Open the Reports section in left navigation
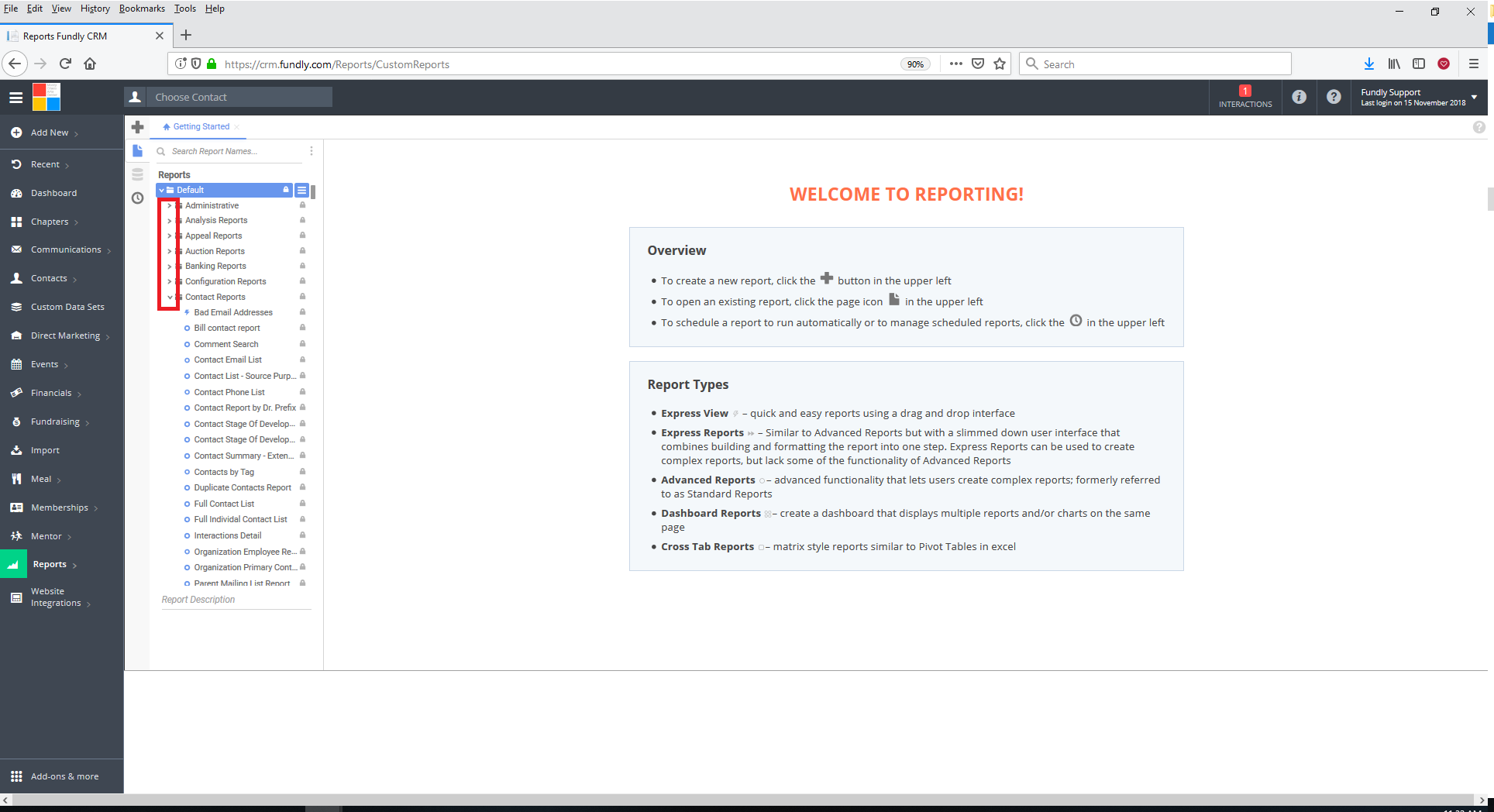1494x812 pixels. click(x=50, y=564)
